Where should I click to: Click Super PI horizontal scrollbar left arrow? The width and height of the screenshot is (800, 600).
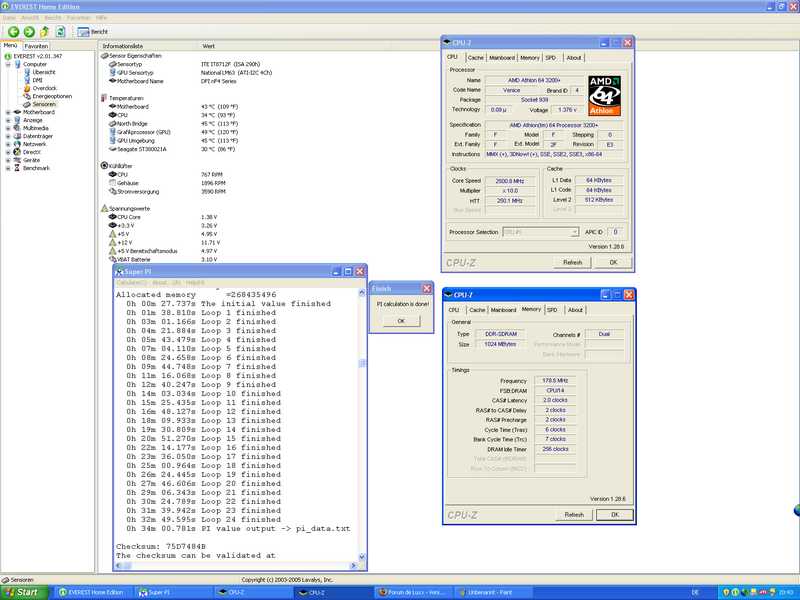pyautogui.click(x=118, y=566)
